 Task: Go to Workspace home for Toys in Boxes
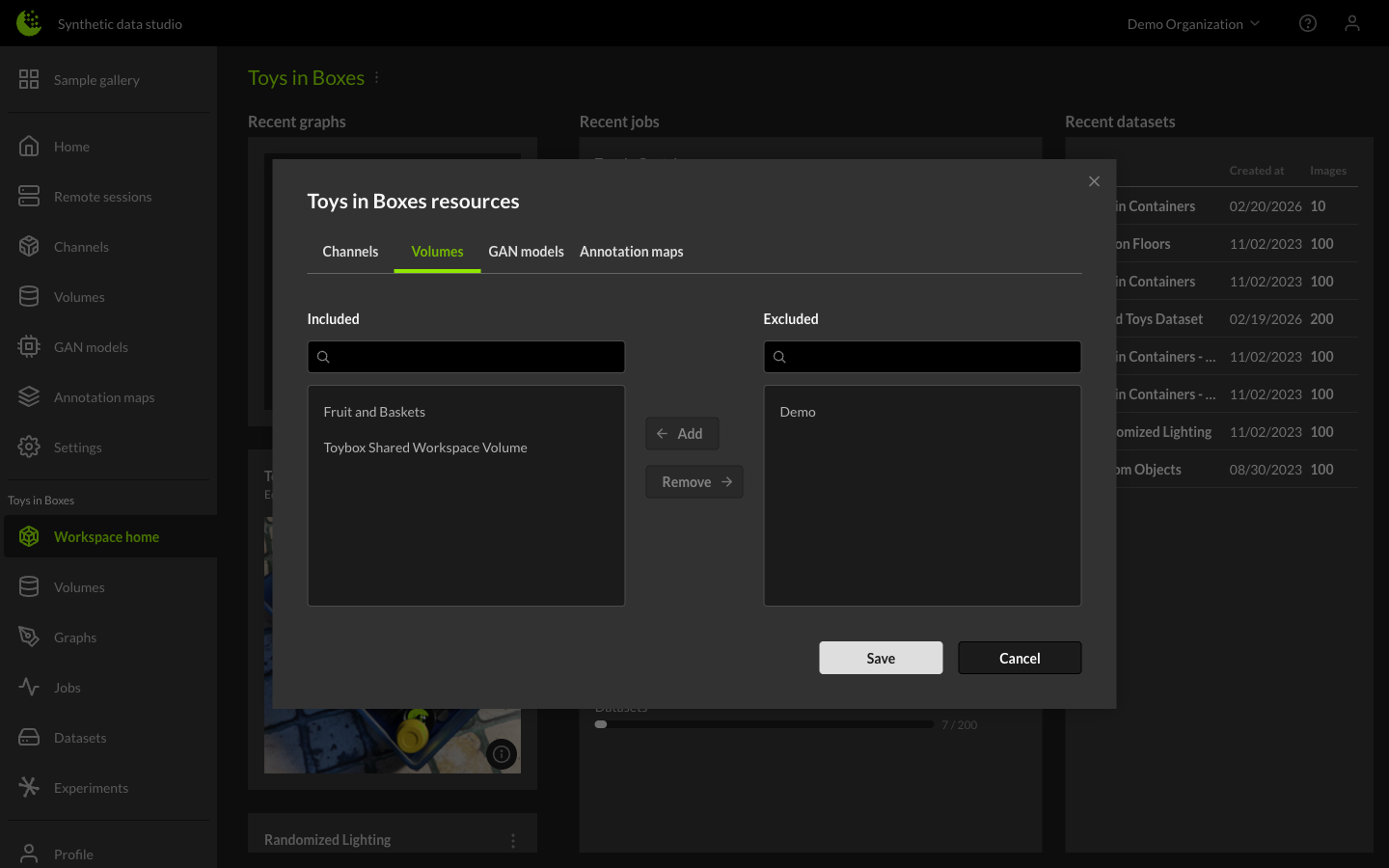106,536
